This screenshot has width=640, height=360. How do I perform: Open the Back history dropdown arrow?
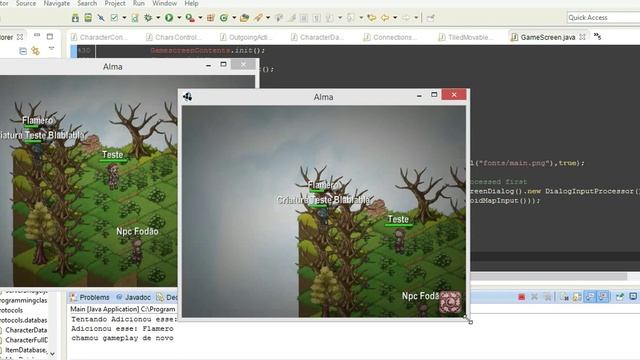[x=395, y=18]
